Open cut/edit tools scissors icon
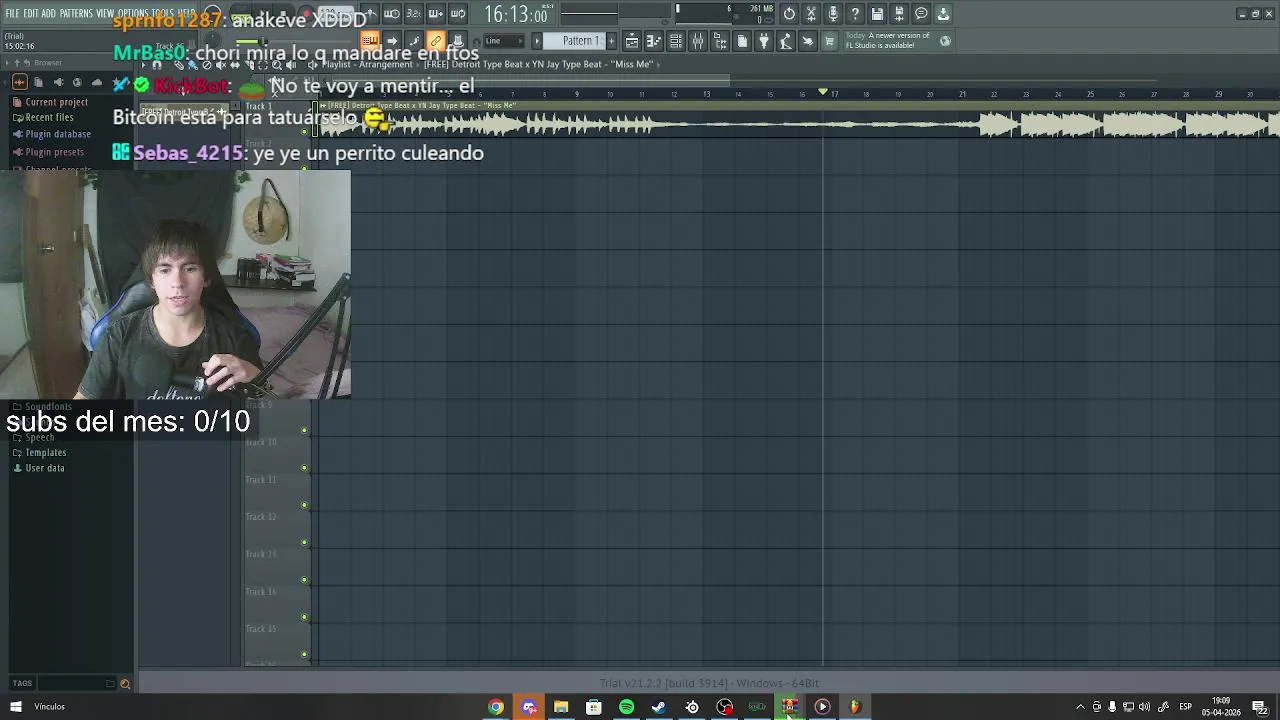 pos(811,14)
